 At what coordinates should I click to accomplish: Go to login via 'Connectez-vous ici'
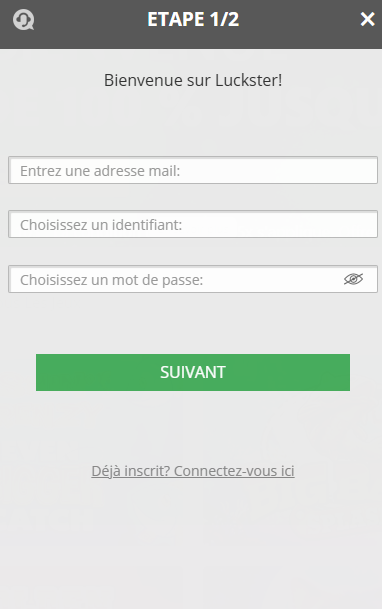(x=234, y=471)
